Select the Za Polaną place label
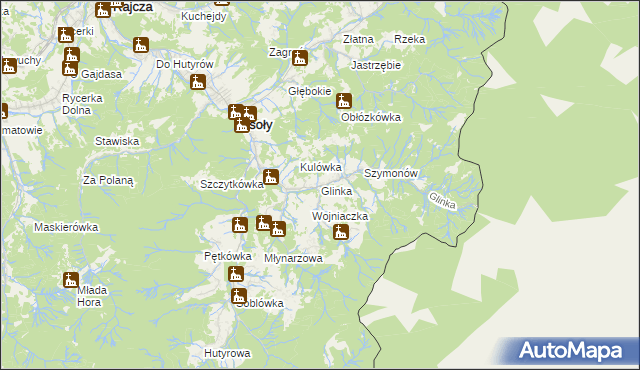 (108, 180)
